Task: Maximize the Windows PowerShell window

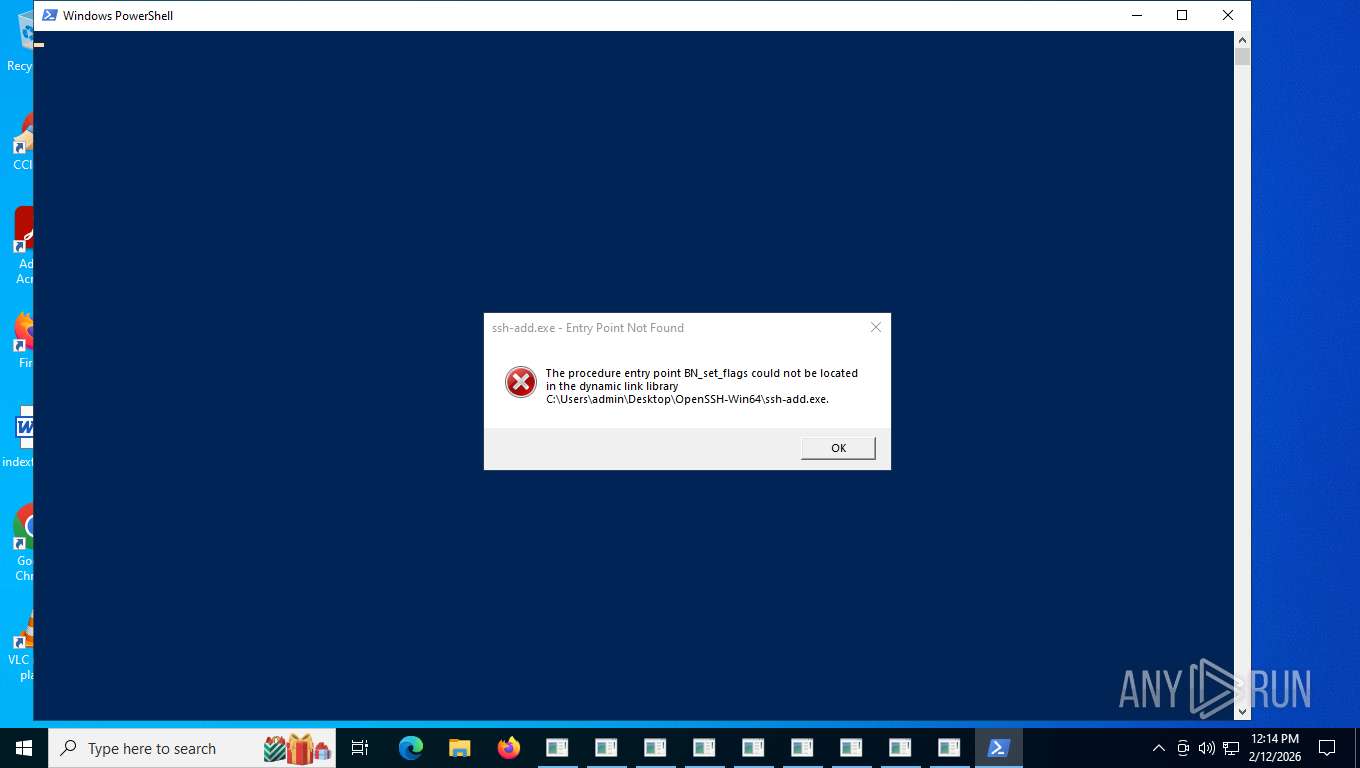Action: tap(1182, 15)
